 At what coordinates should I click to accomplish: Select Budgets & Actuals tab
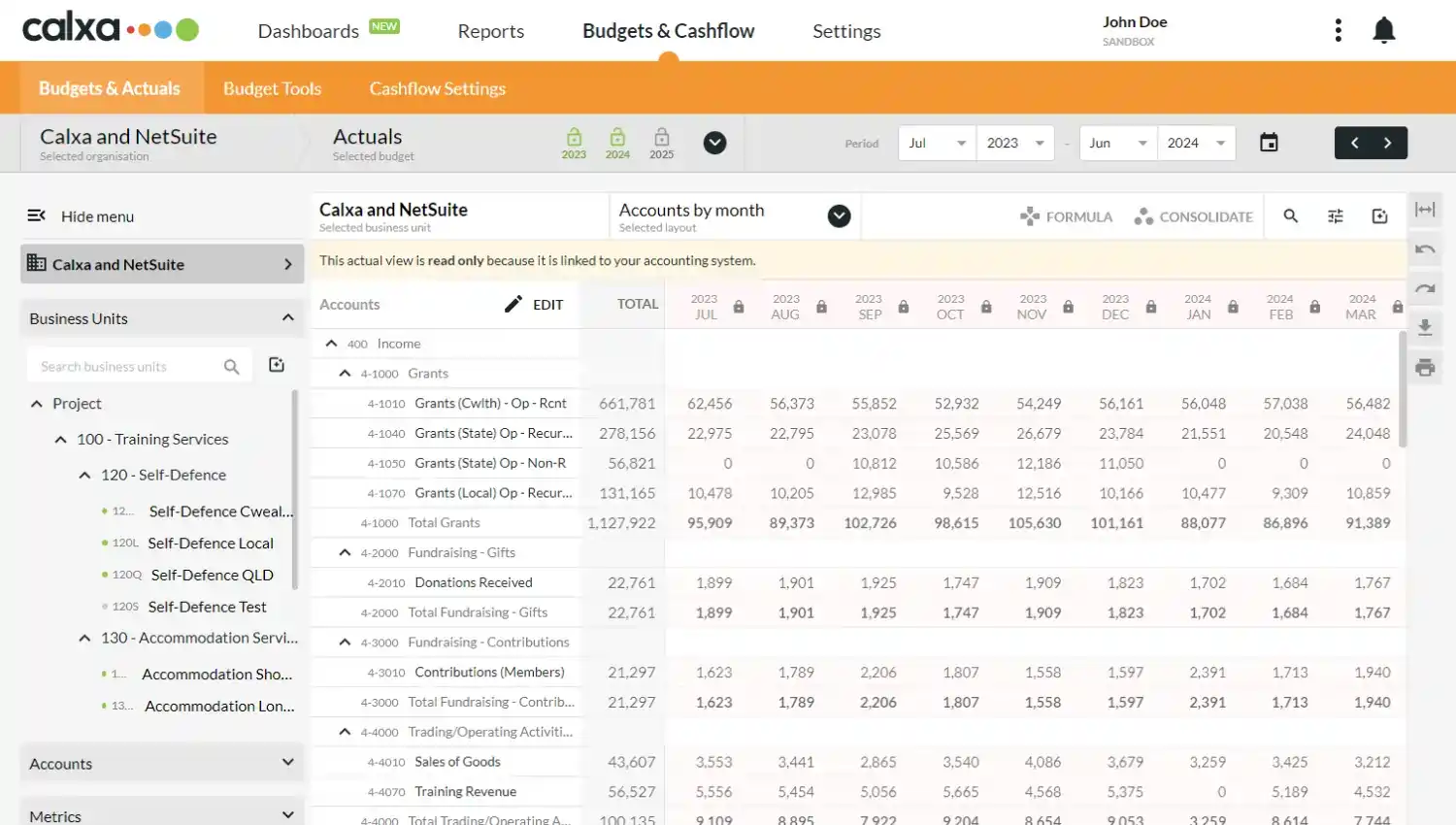pyautogui.click(x=110, y=88)
